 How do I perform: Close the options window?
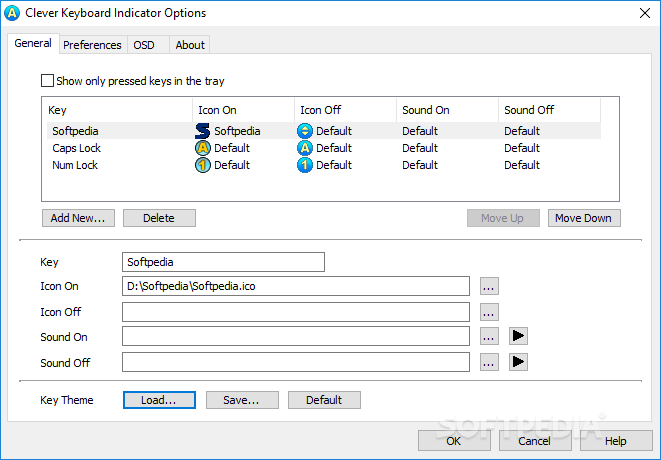pos(645,13)
